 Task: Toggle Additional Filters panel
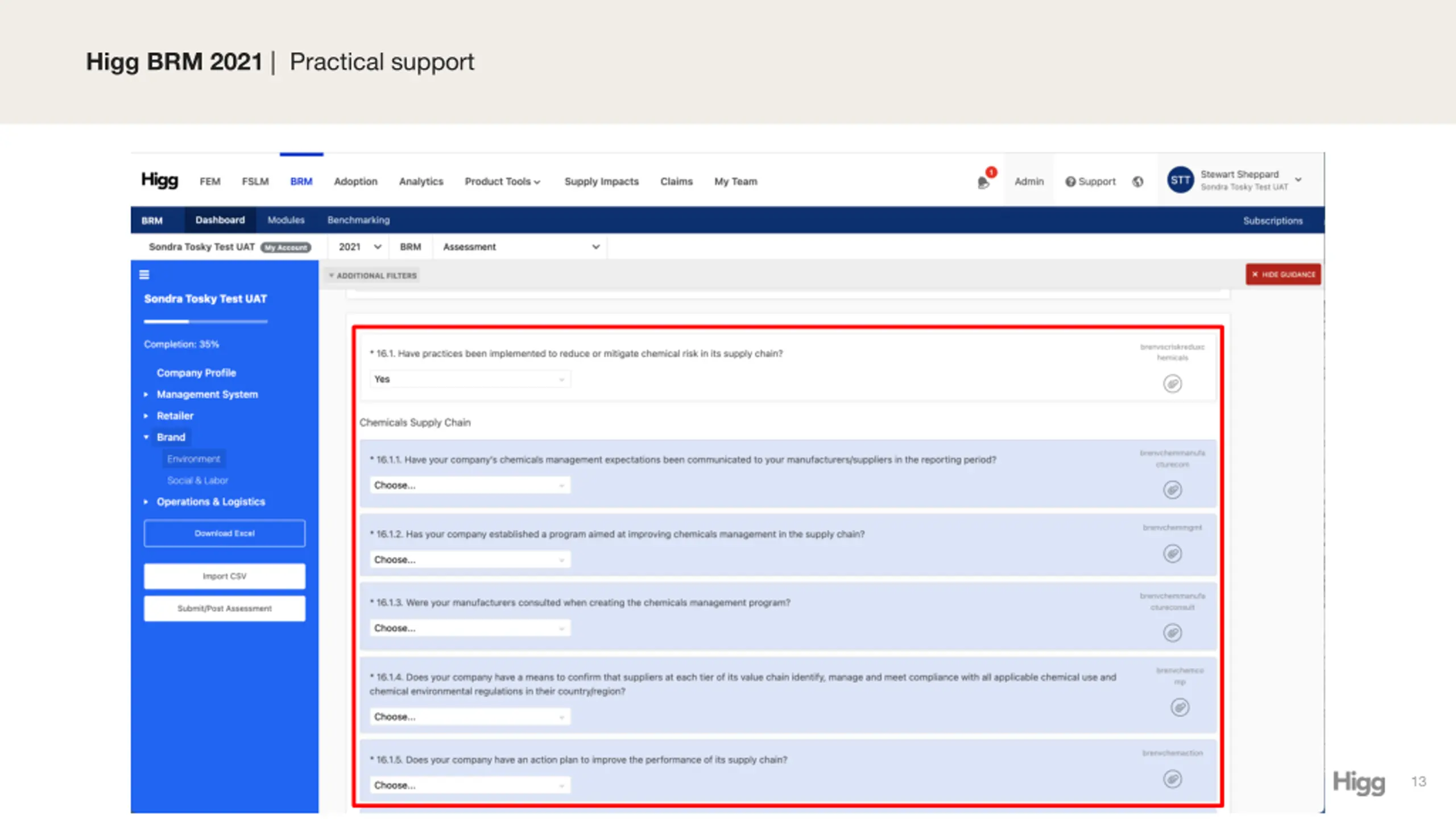click(x=373, y=276)
